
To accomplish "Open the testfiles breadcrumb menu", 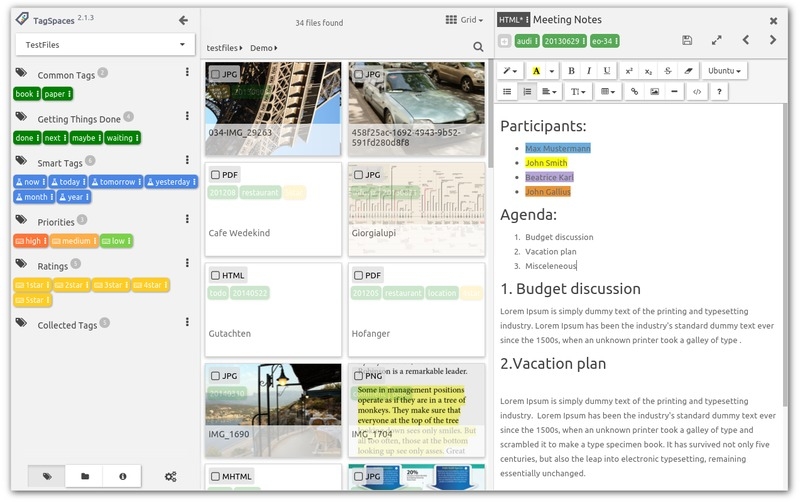I will point(224,48).
